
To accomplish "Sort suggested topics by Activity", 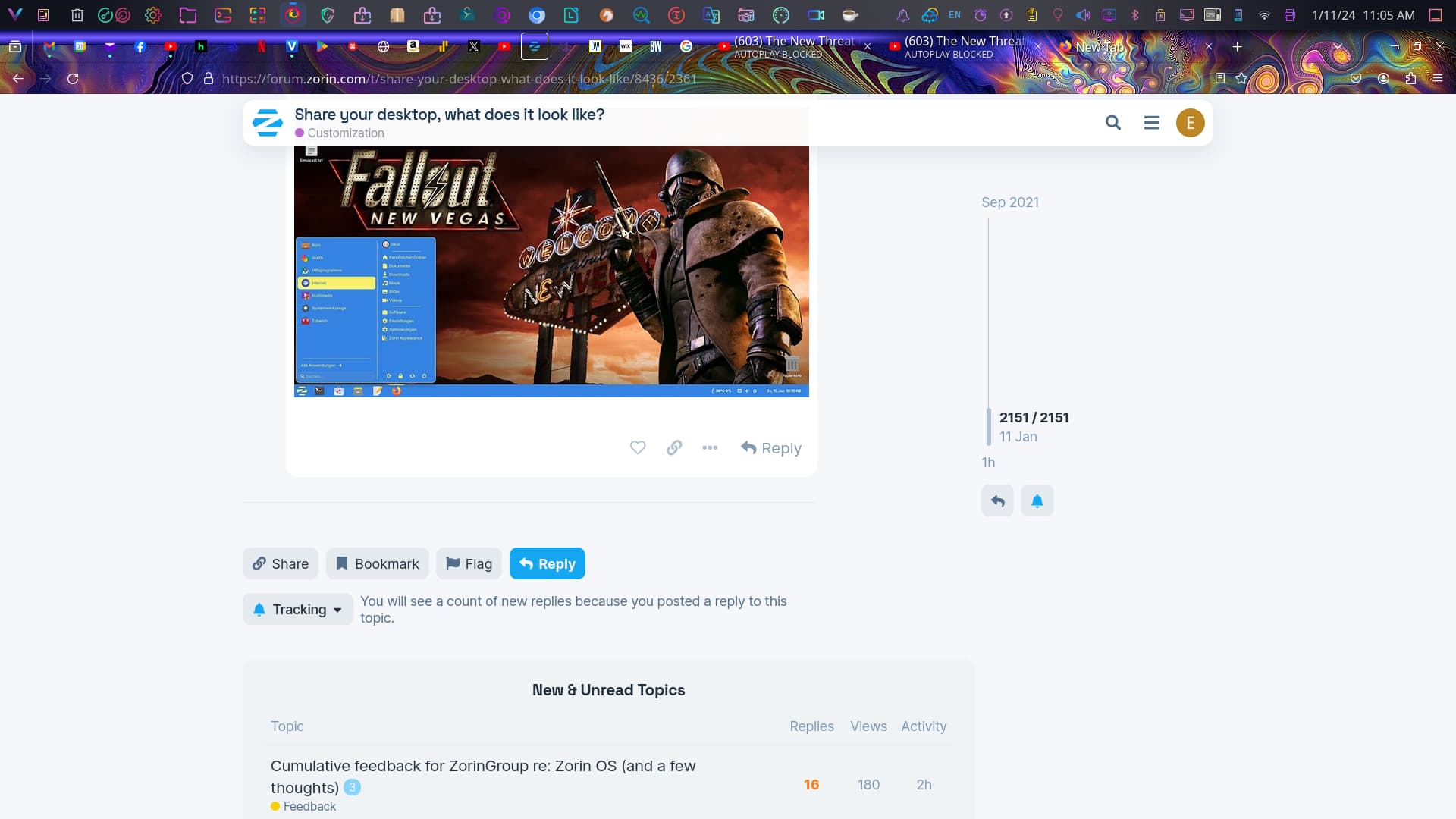I will point(924,726).
